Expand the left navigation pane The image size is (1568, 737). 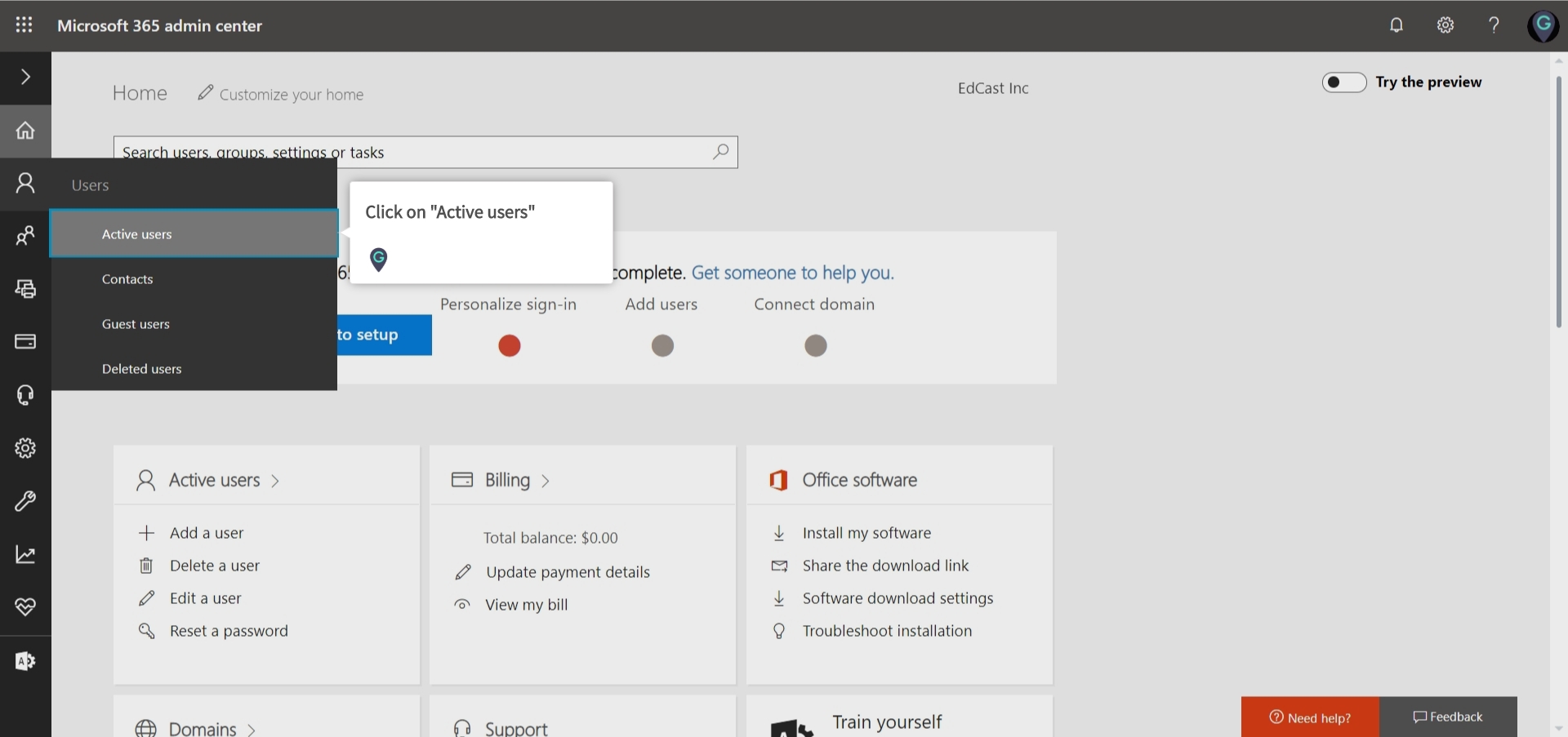(25, 77)
